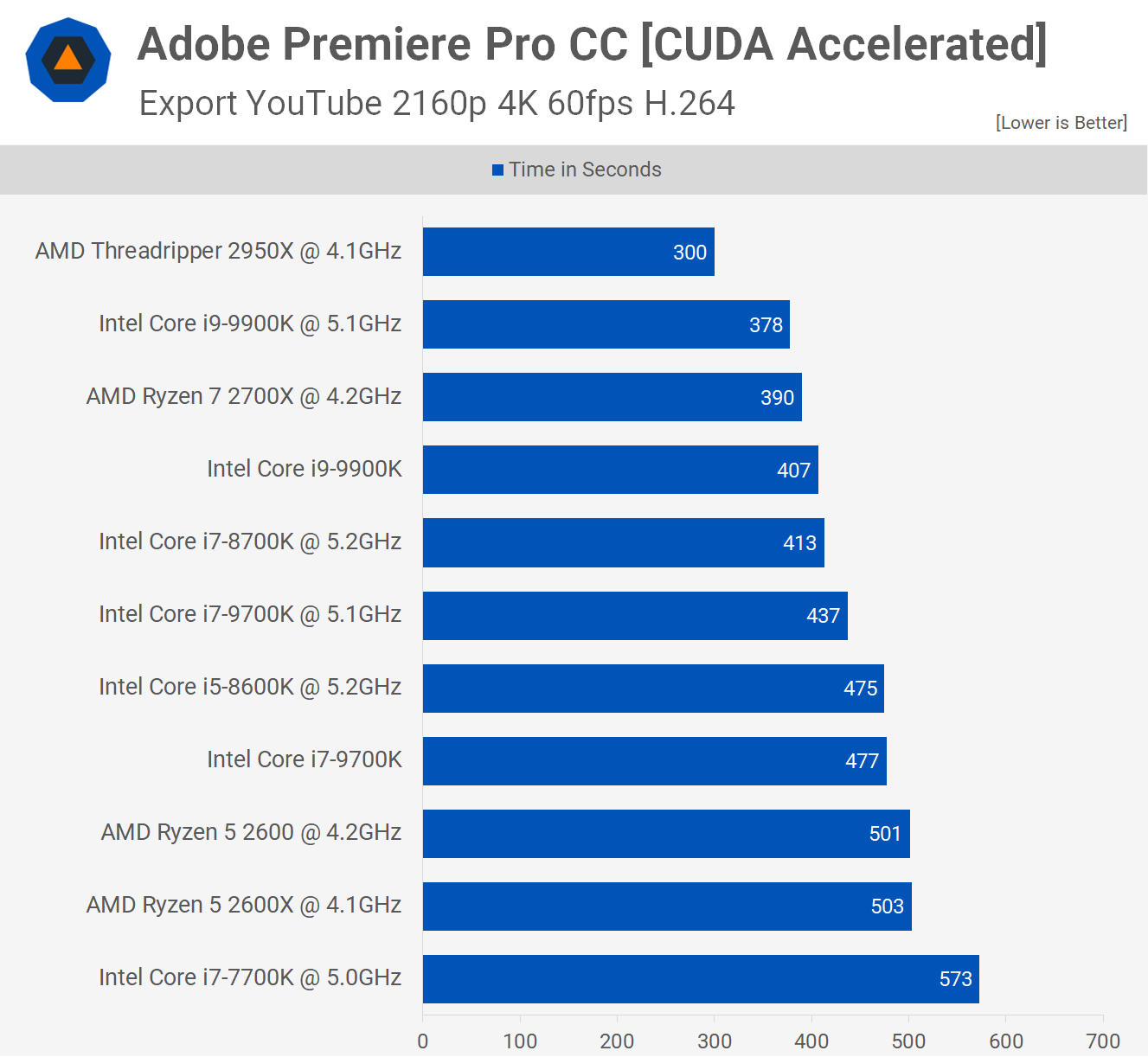Click the blue polygon logo icon

pyautogui.click(x=68, y=60)
